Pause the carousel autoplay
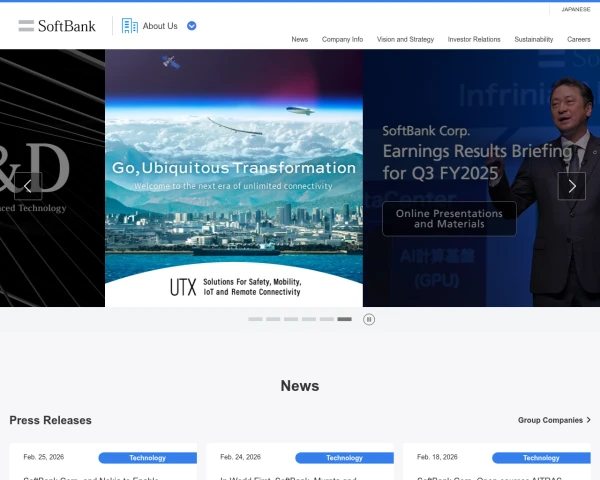This screenshot has height=480, width=600. click(369, 319)
